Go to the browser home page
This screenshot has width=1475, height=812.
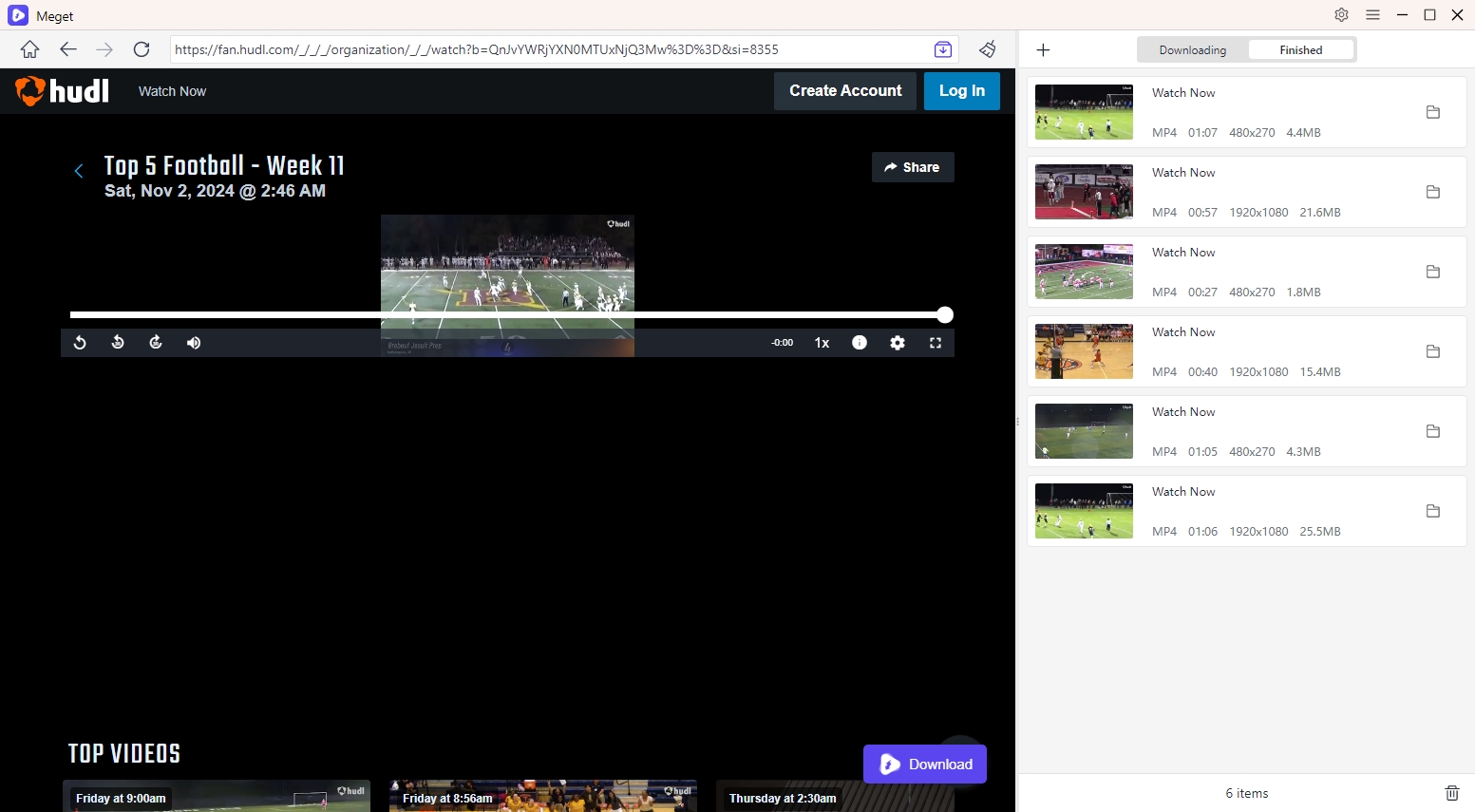(29, 49)
